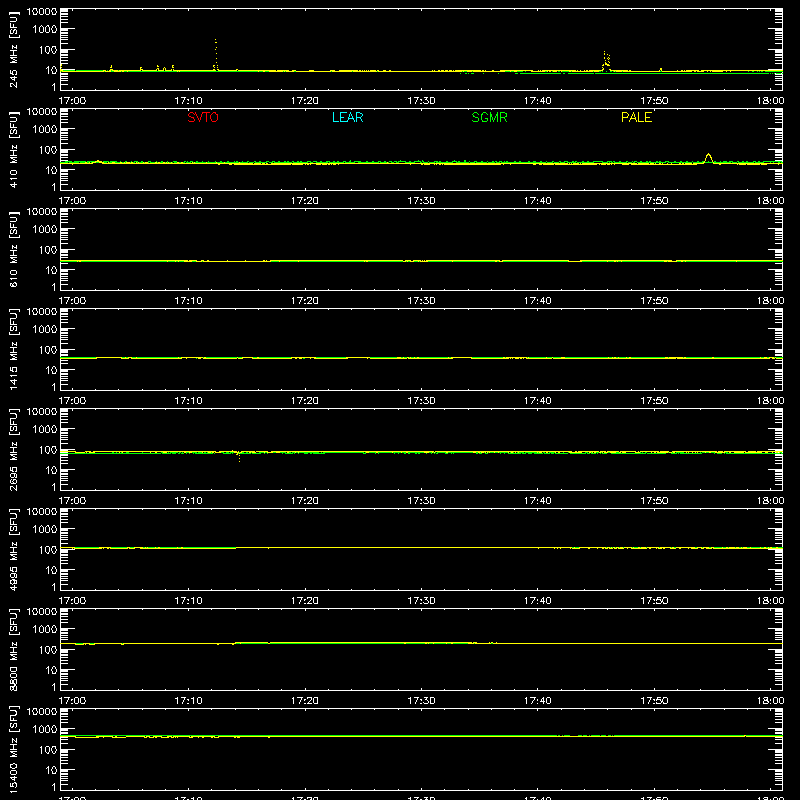This screenshot has width=800, height=800.
Task: Select the 2695 MHz [SFU] axis title
Action: point(14,449)
